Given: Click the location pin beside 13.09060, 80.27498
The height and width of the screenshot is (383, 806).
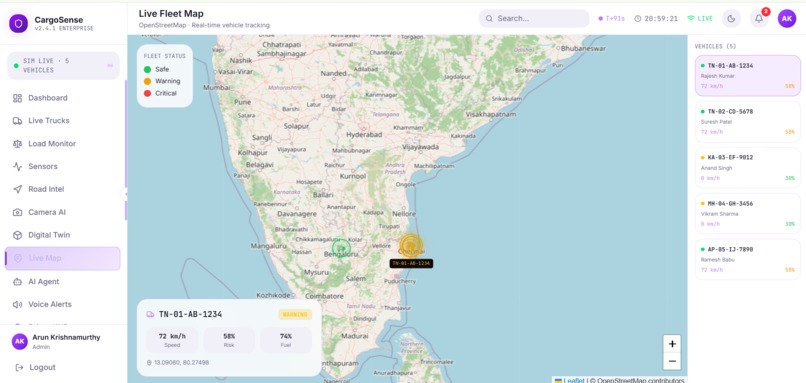Looking at the screenshot, I should pos(149,362).
